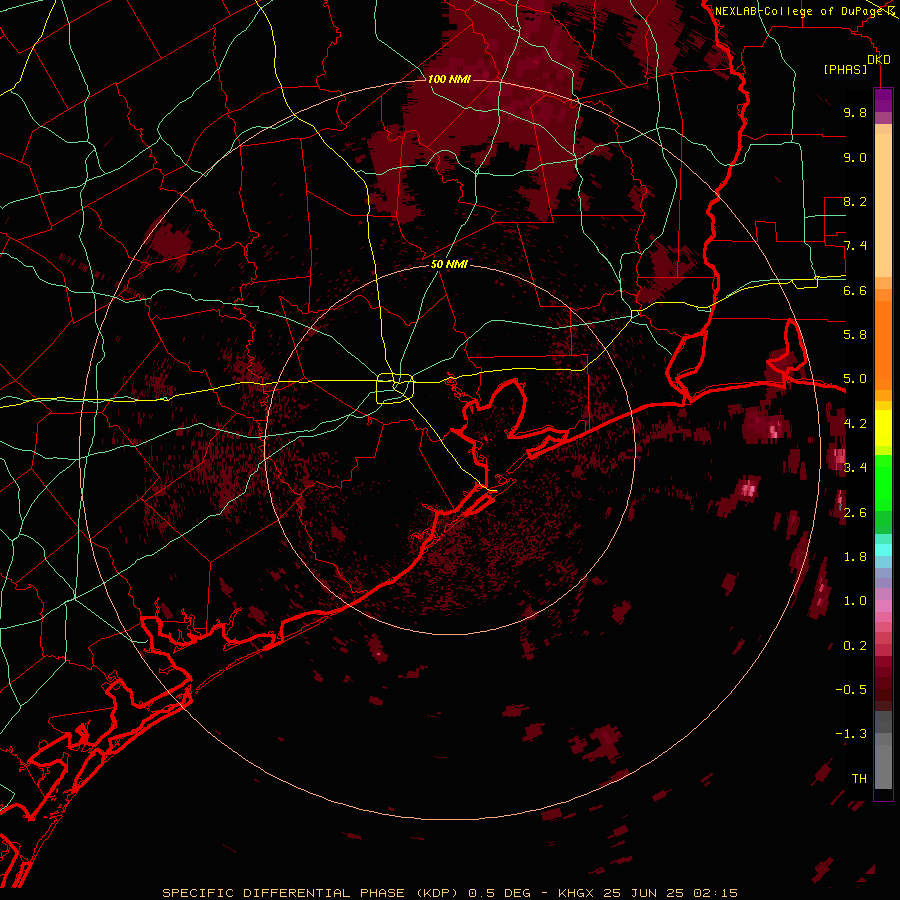Pick the yellow segment of the color bar
900x900 pixels.
883,428
